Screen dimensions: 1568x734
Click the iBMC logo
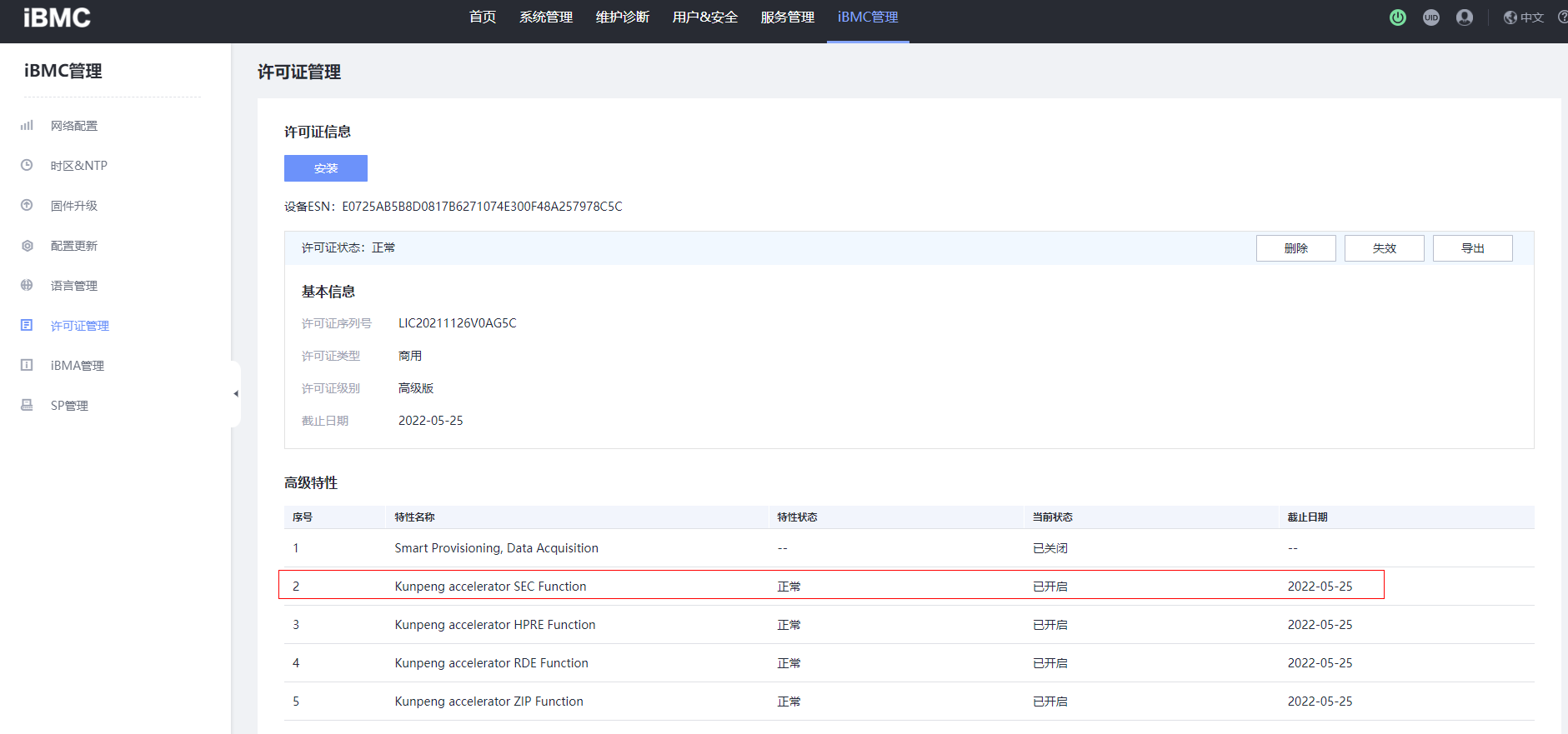coord(57,17)
